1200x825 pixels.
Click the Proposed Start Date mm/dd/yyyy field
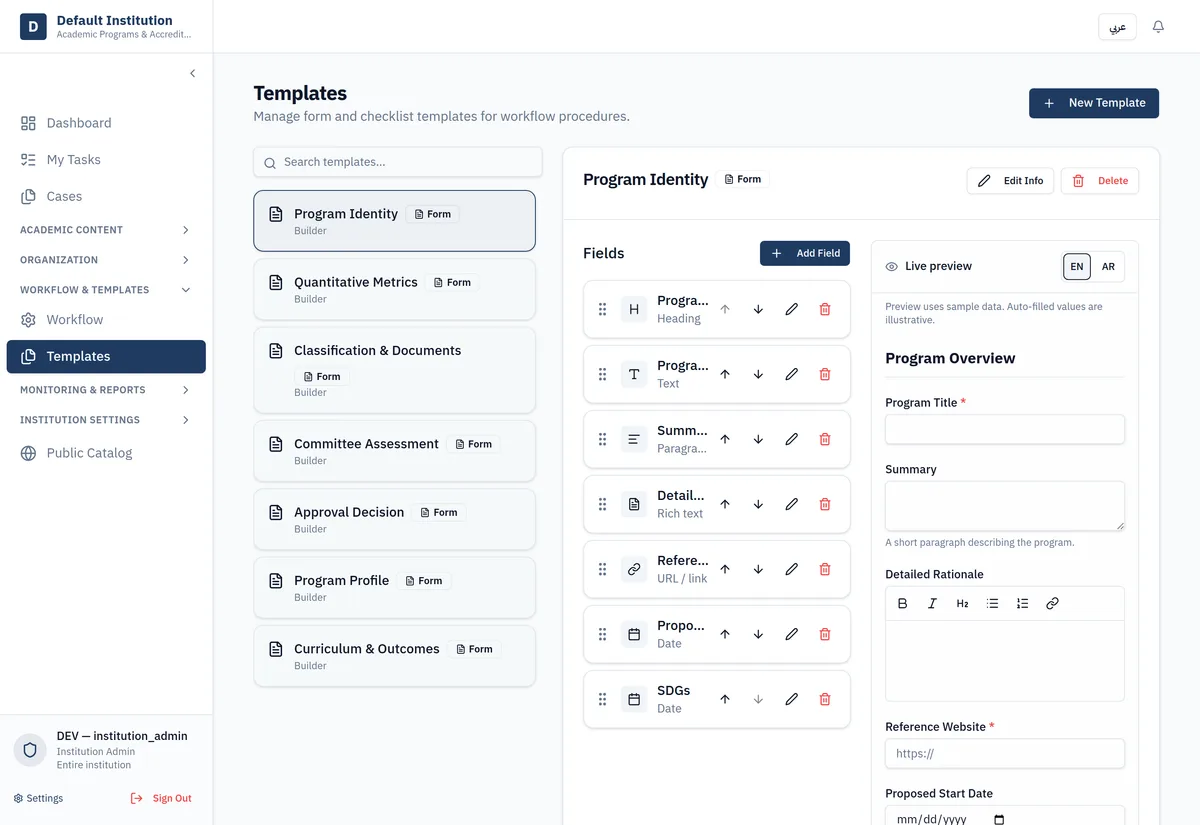pyautogui.click(x=1005, y=816)
